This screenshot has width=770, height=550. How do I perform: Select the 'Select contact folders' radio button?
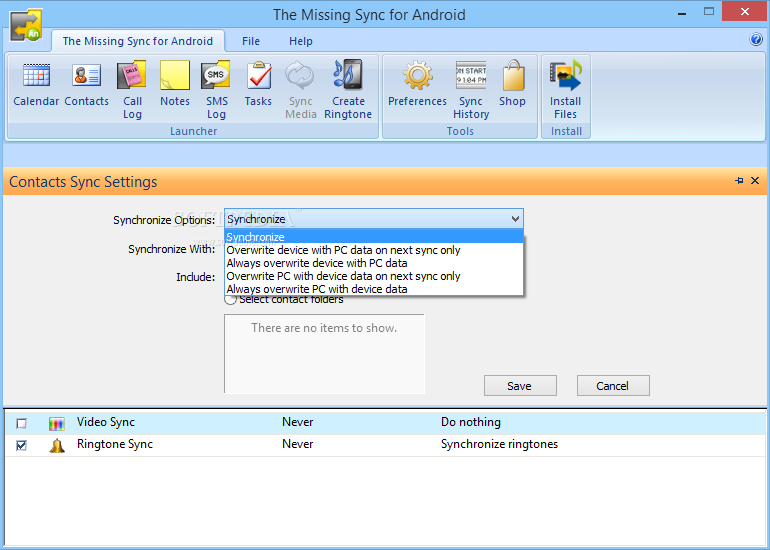point(230,299)
